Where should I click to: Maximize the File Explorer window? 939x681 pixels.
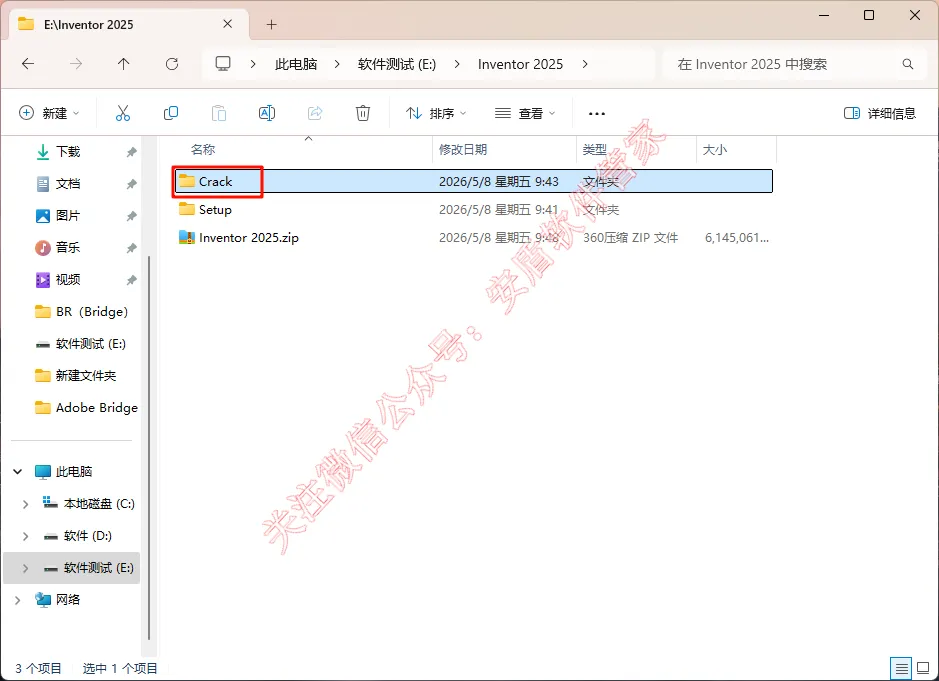pos(869,16)
